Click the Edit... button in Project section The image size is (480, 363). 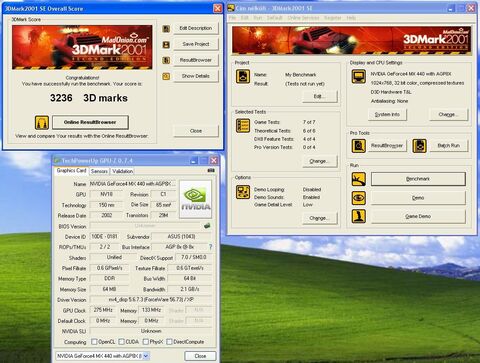[x=320, y=96]
